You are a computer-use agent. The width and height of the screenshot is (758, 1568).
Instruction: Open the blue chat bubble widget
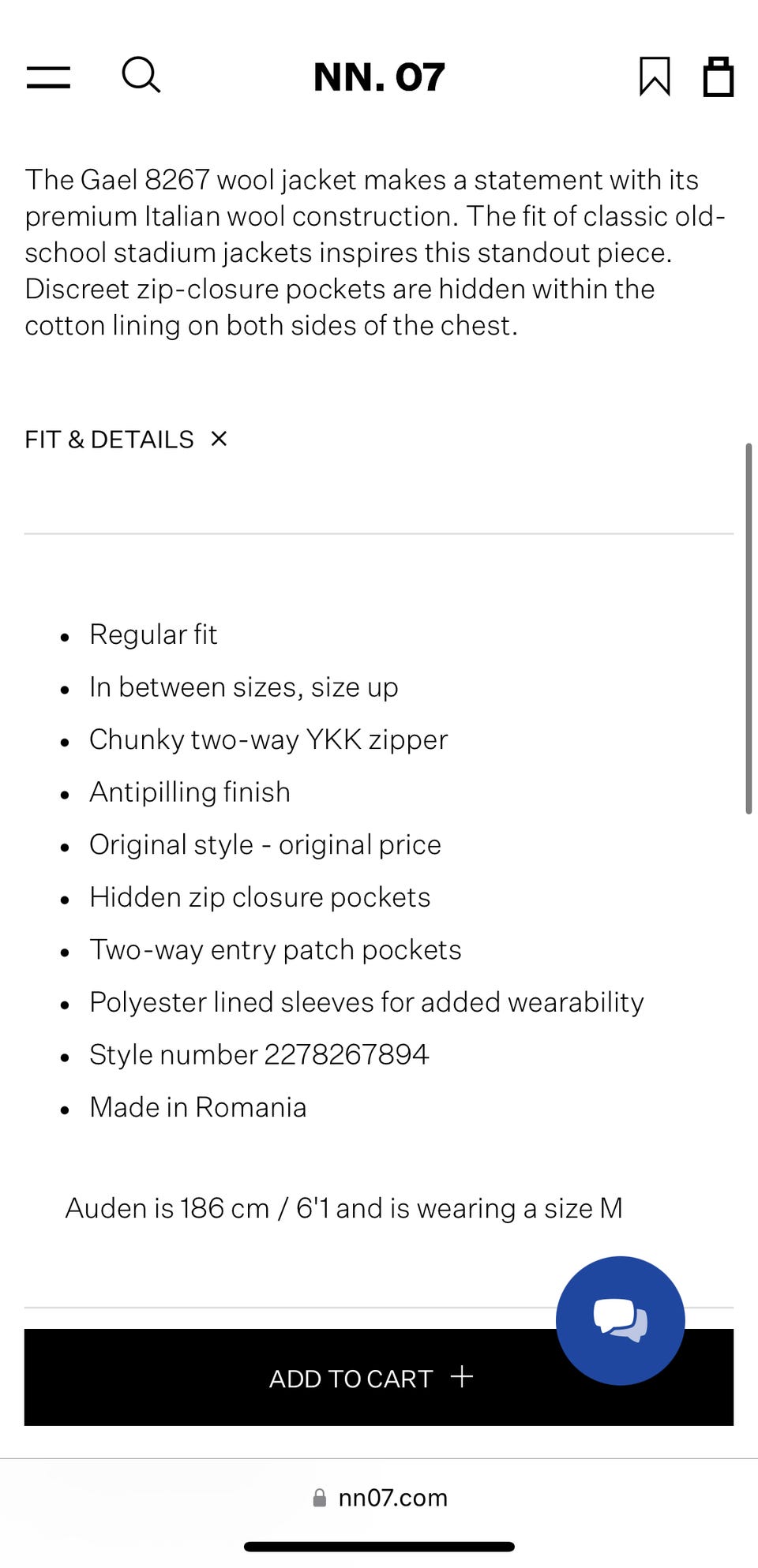point(620,1320)
